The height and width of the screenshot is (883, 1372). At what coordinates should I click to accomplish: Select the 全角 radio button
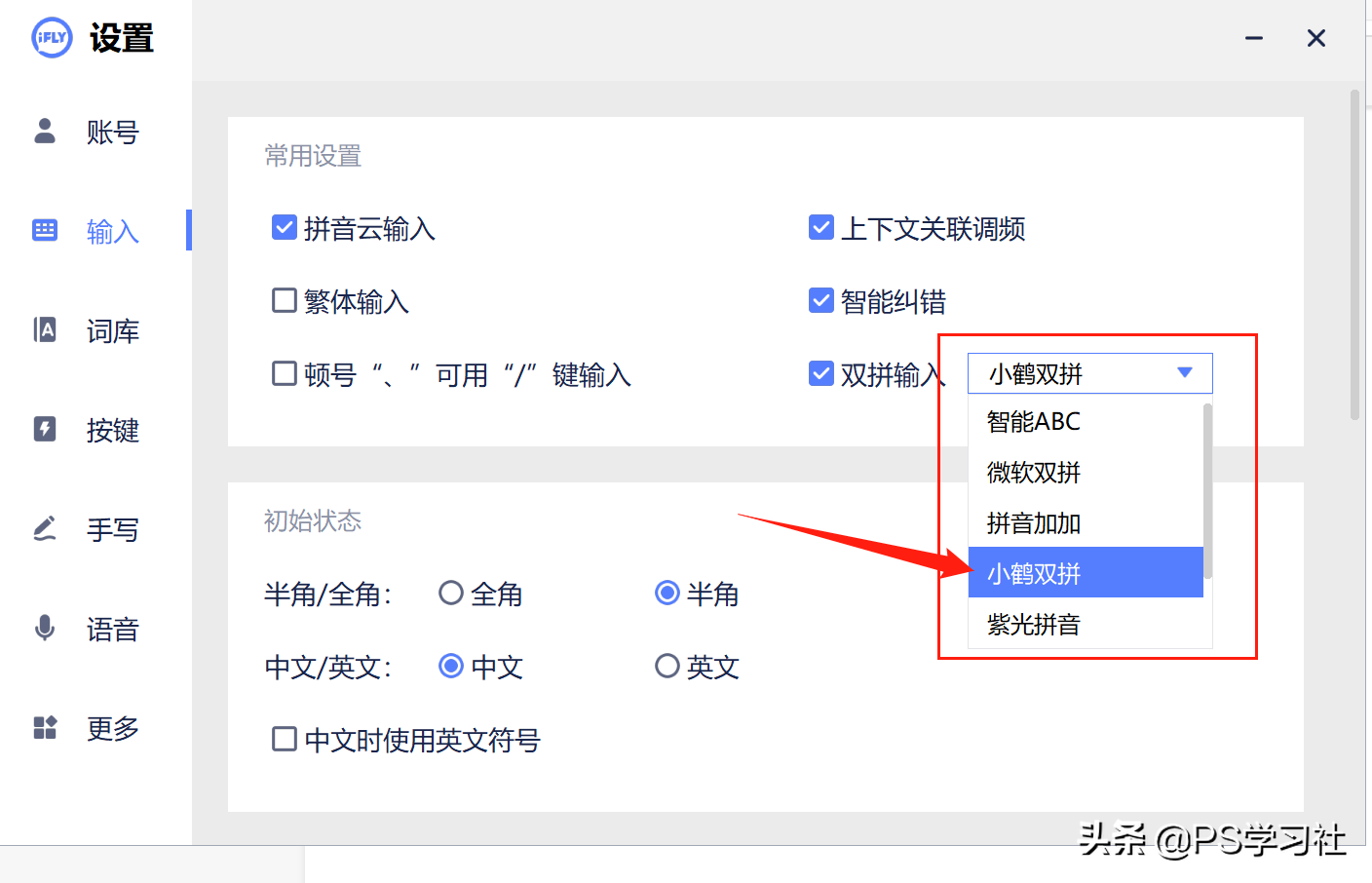click(451, 592)
